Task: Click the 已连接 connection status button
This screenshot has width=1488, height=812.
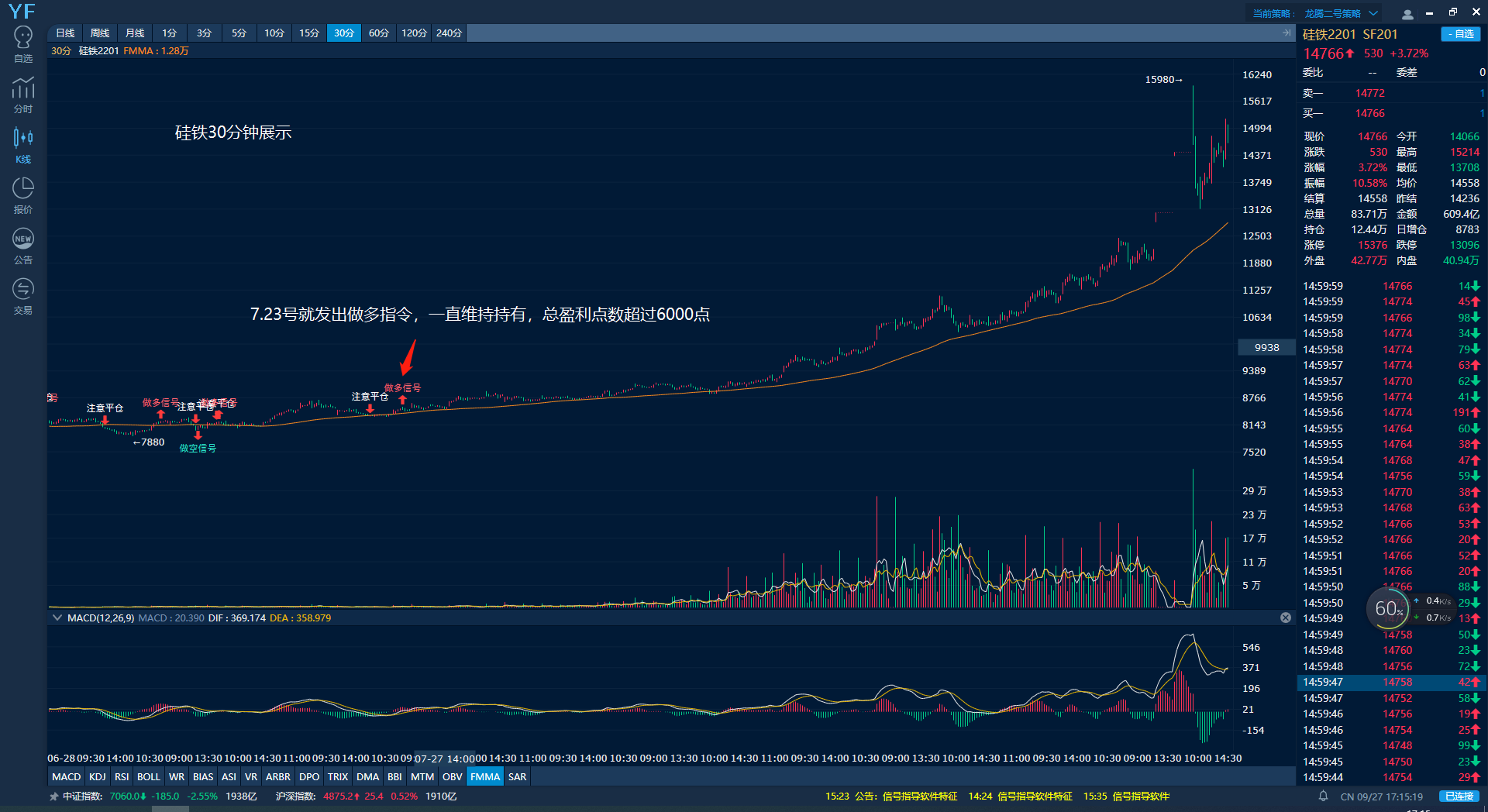Action: (1459, 797)
